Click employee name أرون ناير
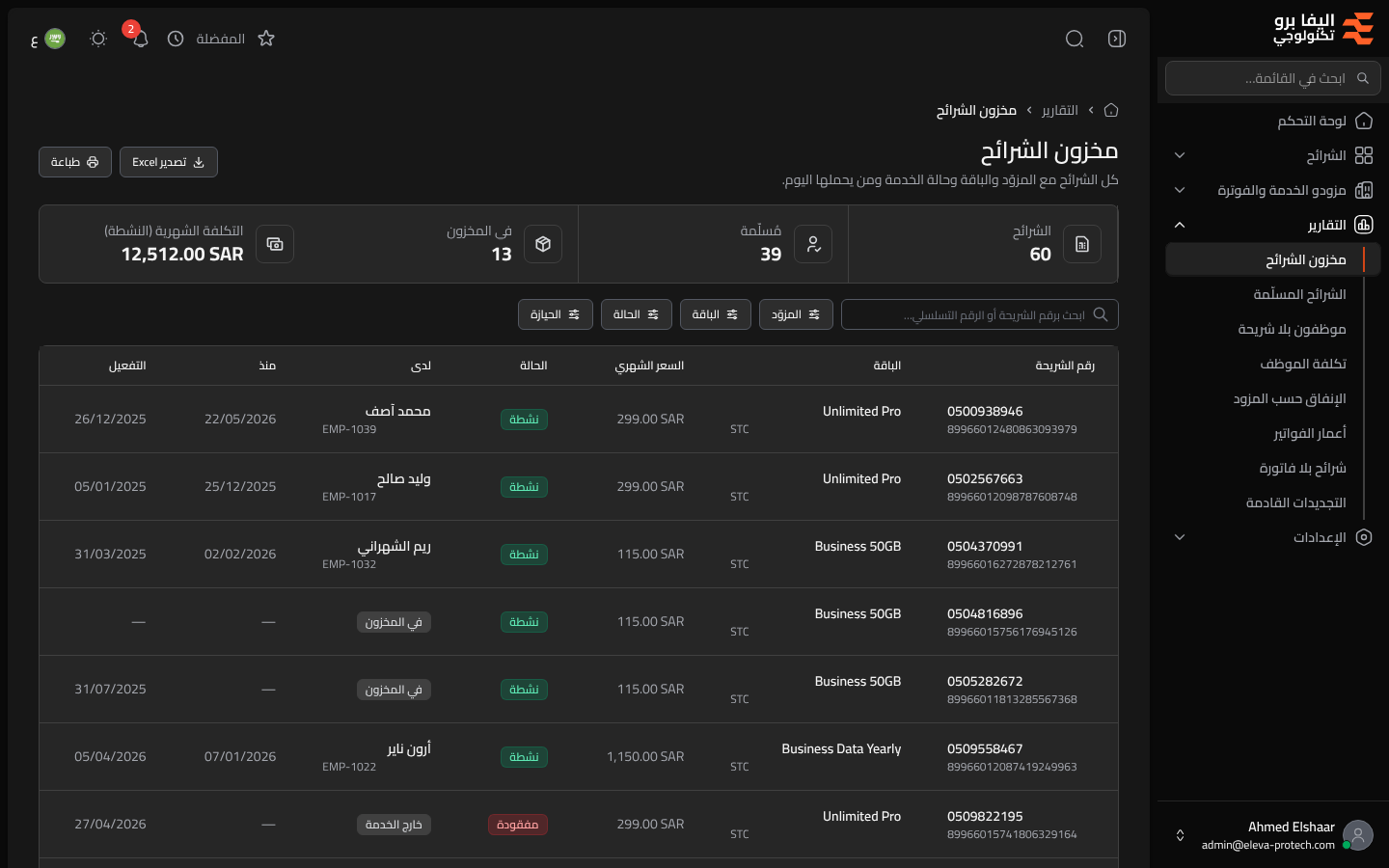Viewport: 1389px width, 868px height. (409, 748)
